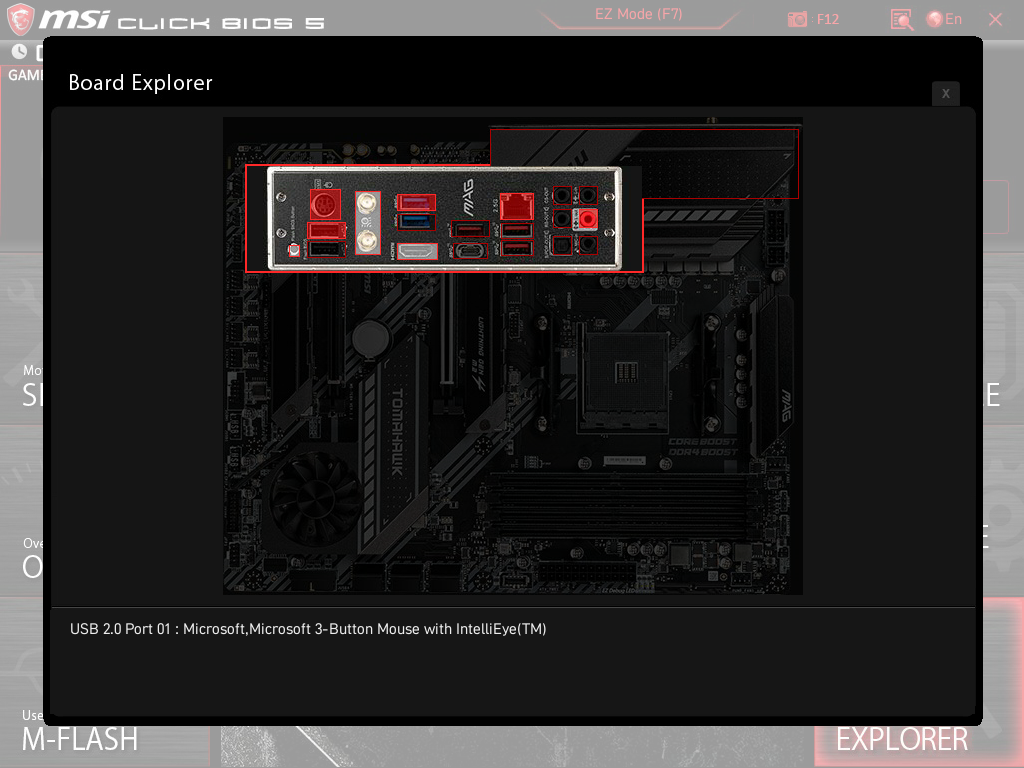
Task: Select the Wi-Fi antenna connectors
Action: 368,223
